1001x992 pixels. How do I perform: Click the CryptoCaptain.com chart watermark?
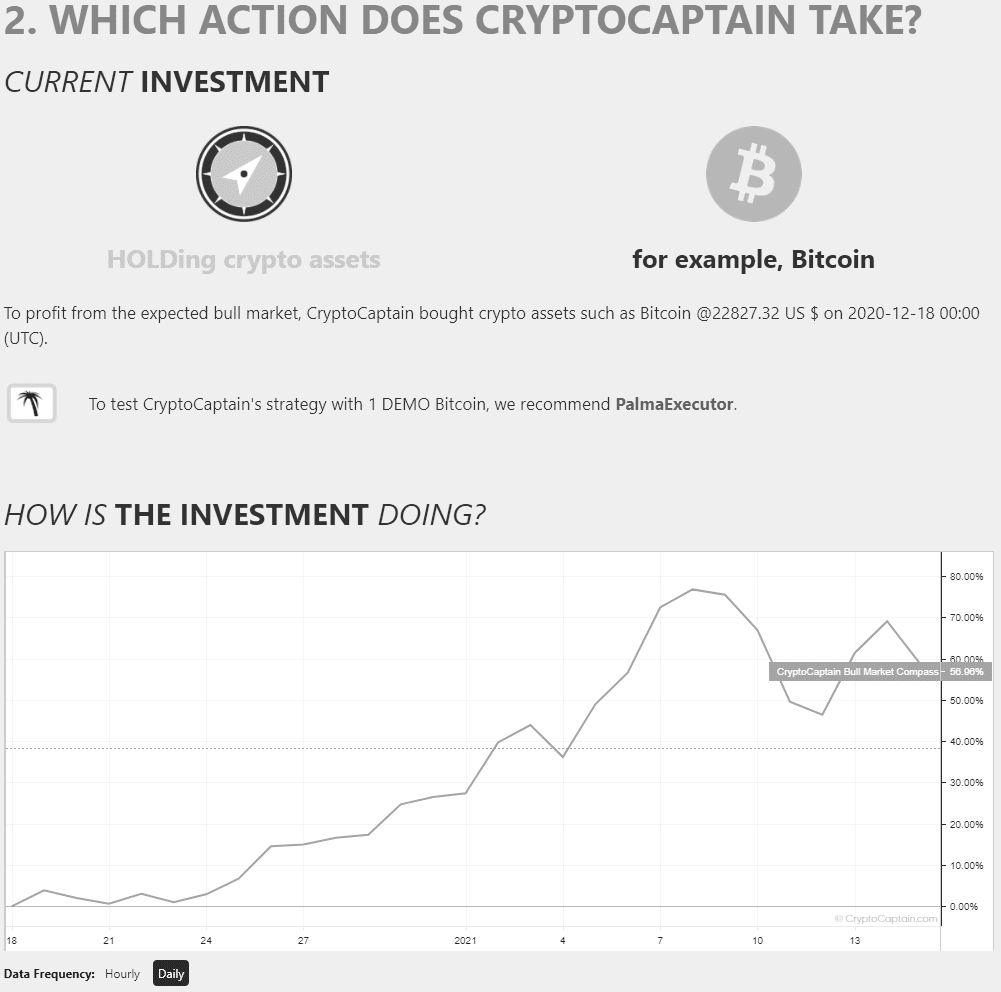pos(886,919)
